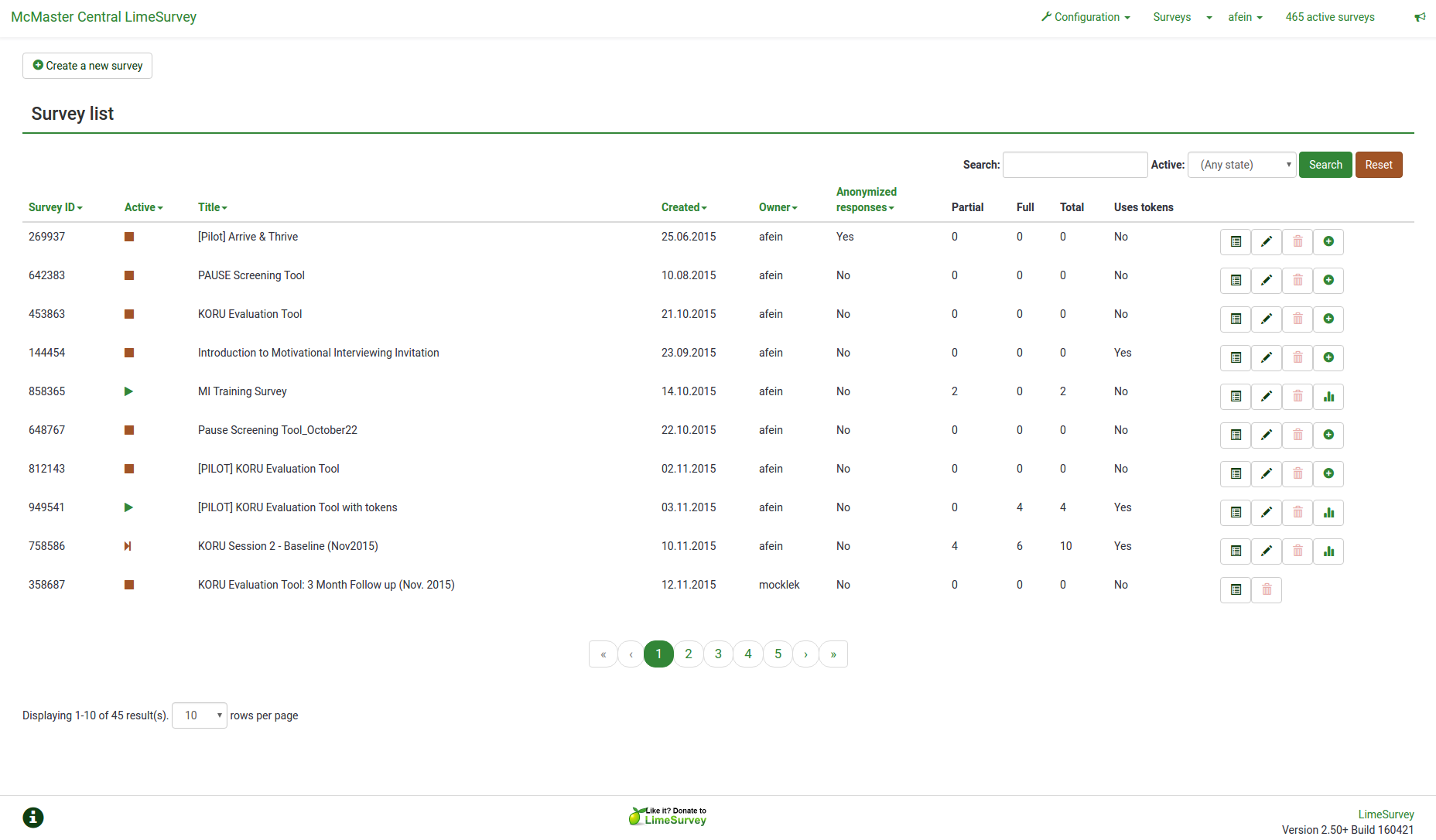Expand the Configuration menu
1436x840 pixels.
(1086, 17)
